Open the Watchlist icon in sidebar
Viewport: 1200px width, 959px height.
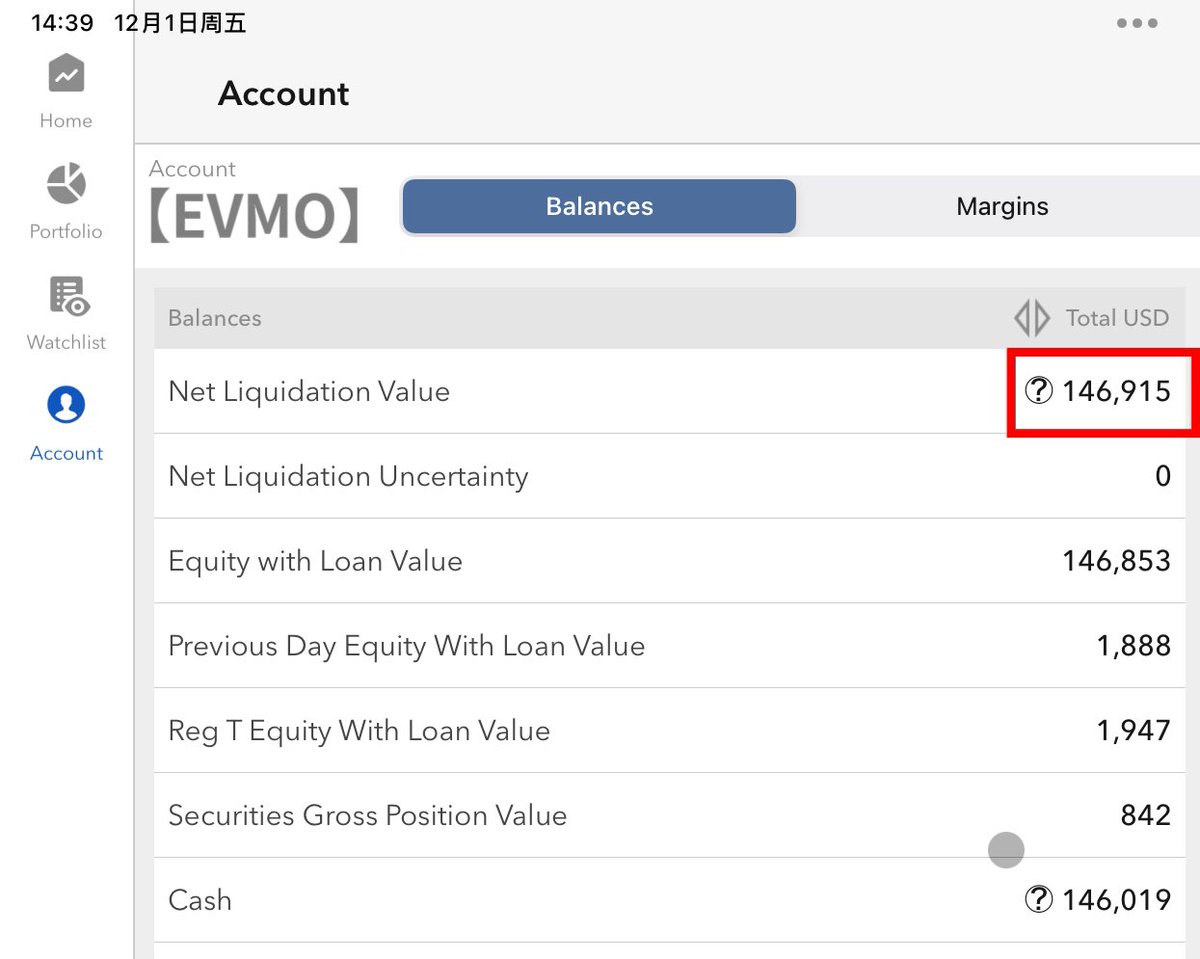(68, 296)
